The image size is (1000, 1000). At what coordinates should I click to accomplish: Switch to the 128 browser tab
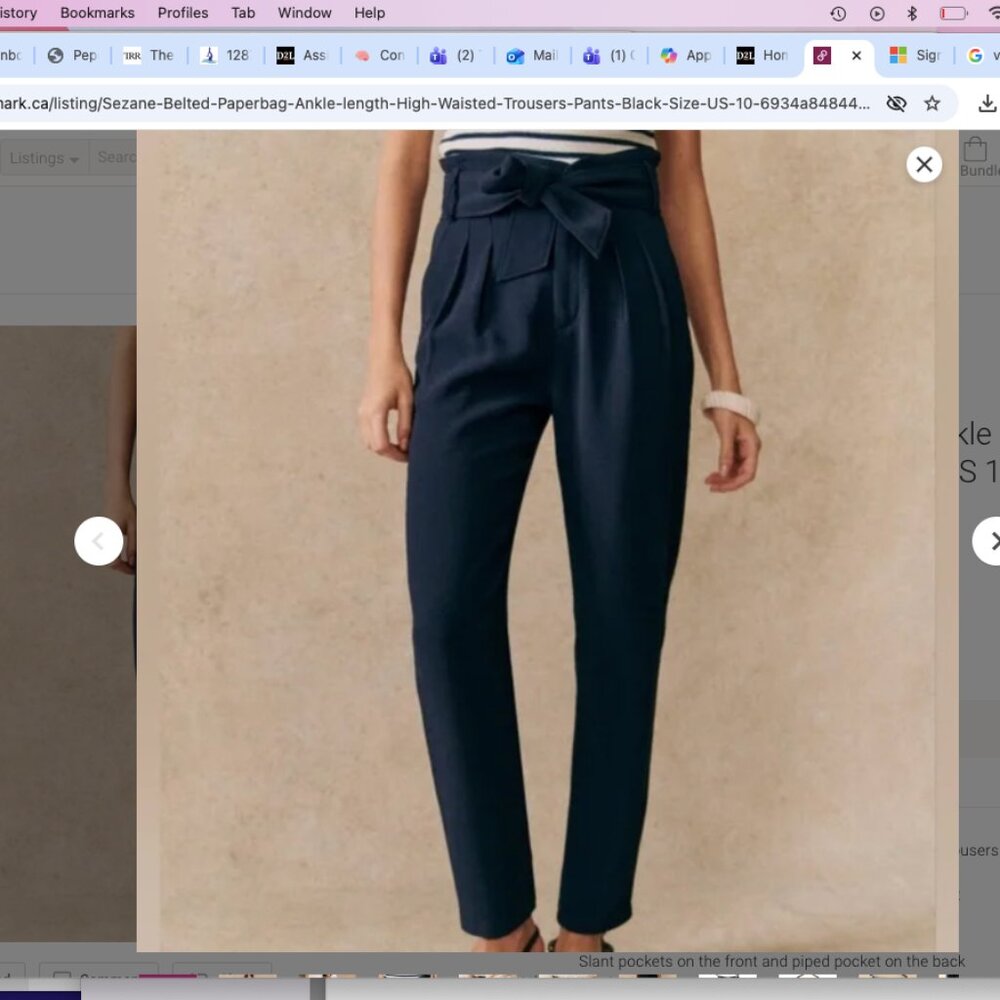point(225,55)
